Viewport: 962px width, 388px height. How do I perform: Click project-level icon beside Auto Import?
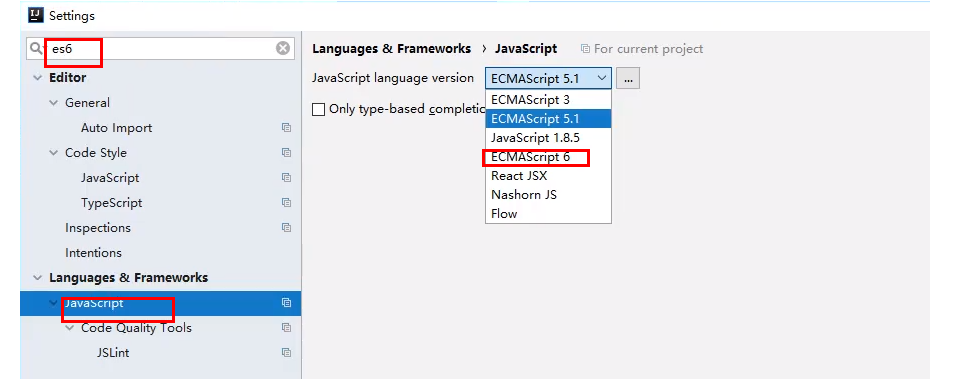(x=286, y=128)
